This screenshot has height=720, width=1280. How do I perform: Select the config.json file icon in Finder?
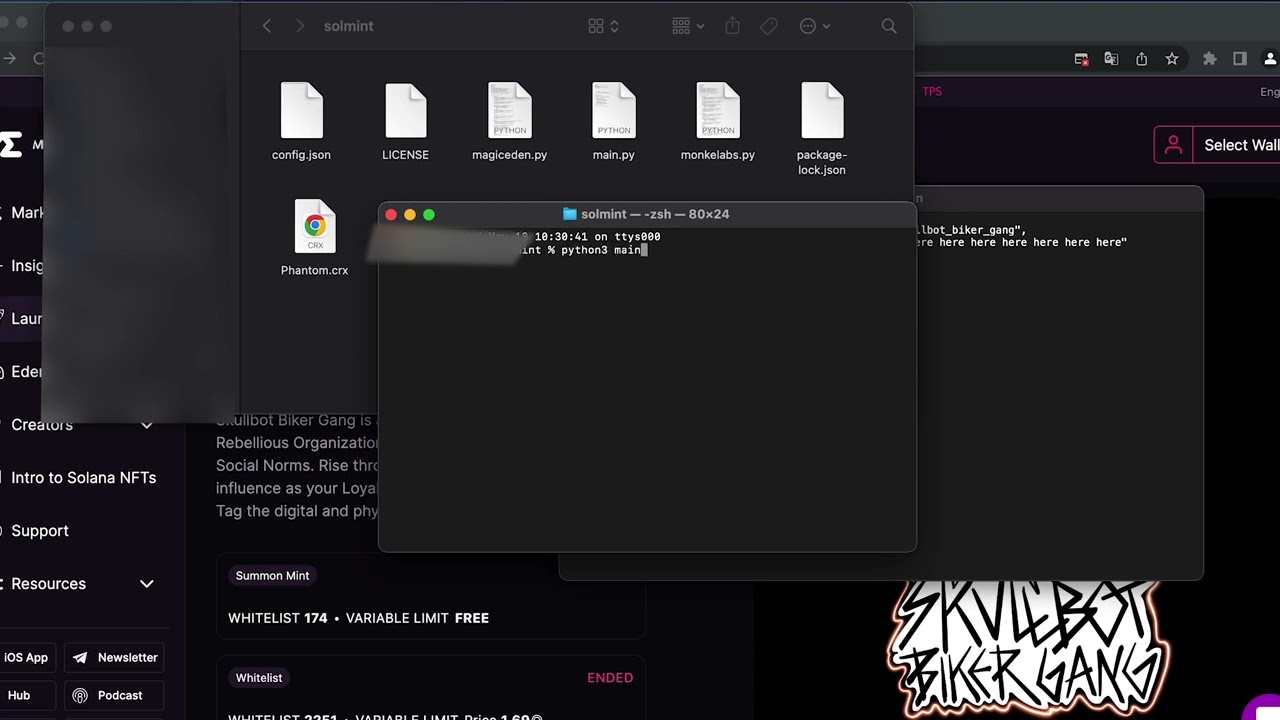pos(301,110)
